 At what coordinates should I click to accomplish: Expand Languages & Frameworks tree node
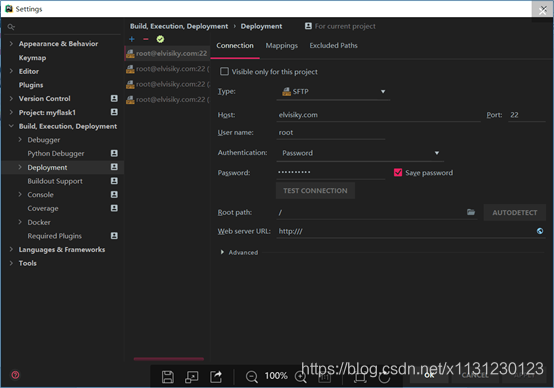pyautogui.click(x=11, y=249)
